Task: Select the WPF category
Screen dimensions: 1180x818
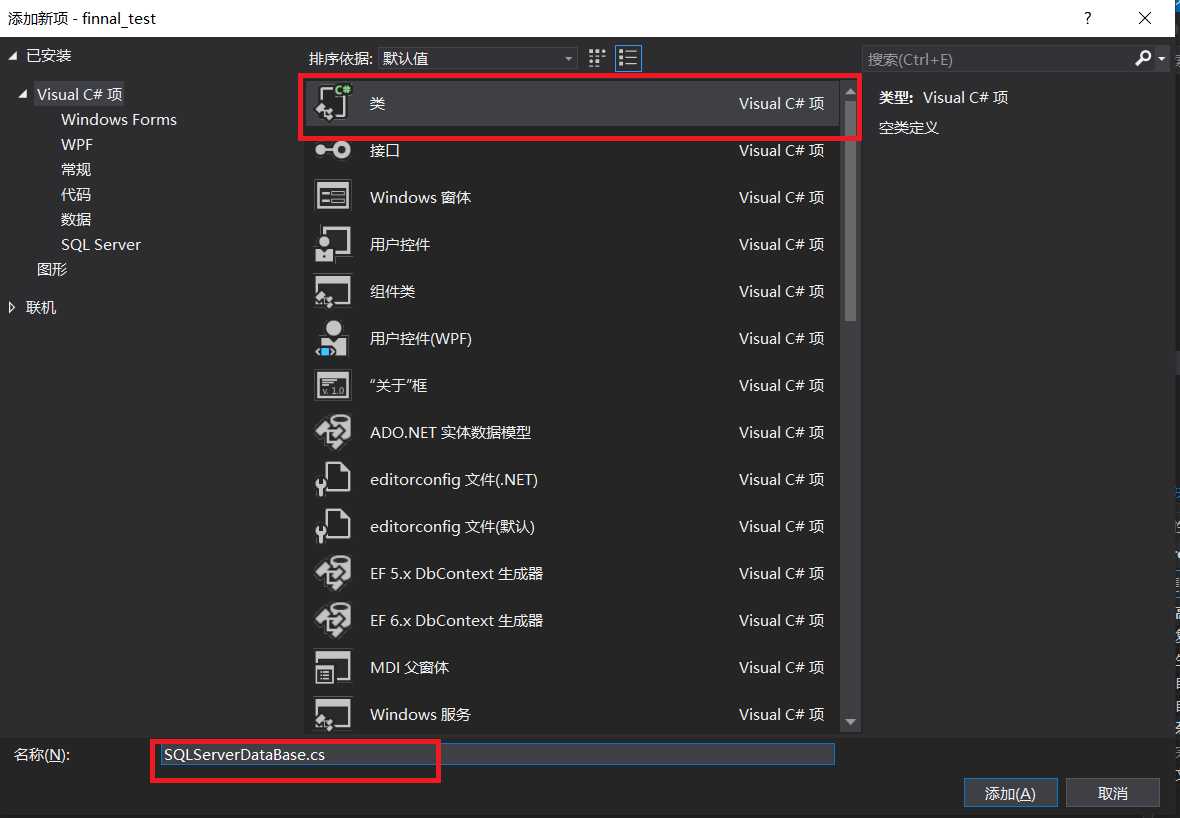Action: 77,144
